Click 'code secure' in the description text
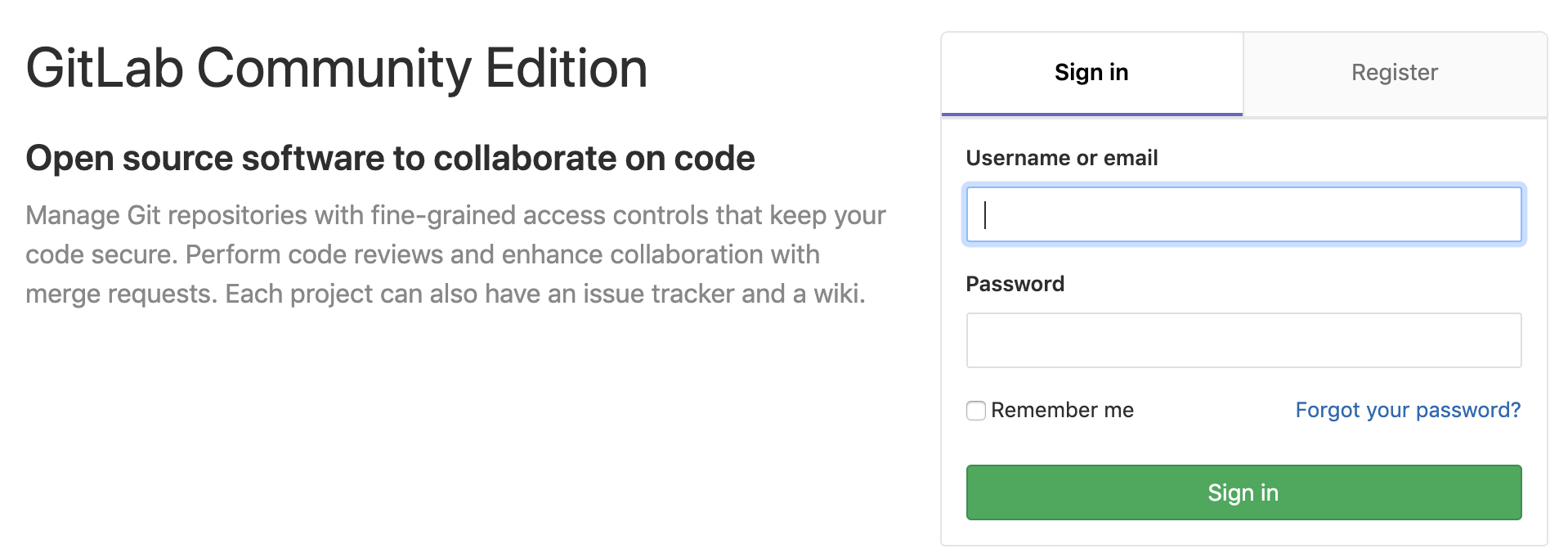Screen dimensions: 1568x553 click(x=99, y=254)
